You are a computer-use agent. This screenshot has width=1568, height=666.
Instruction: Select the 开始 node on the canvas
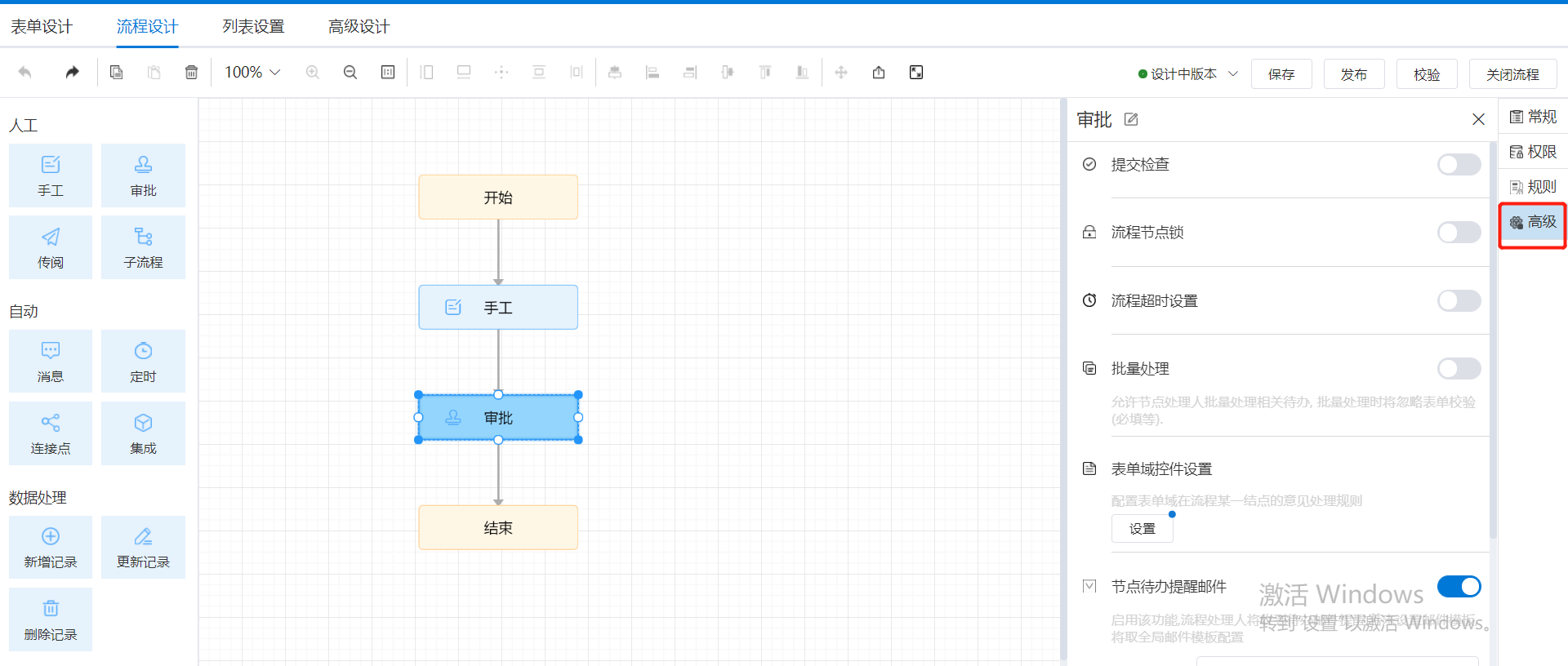498,197
